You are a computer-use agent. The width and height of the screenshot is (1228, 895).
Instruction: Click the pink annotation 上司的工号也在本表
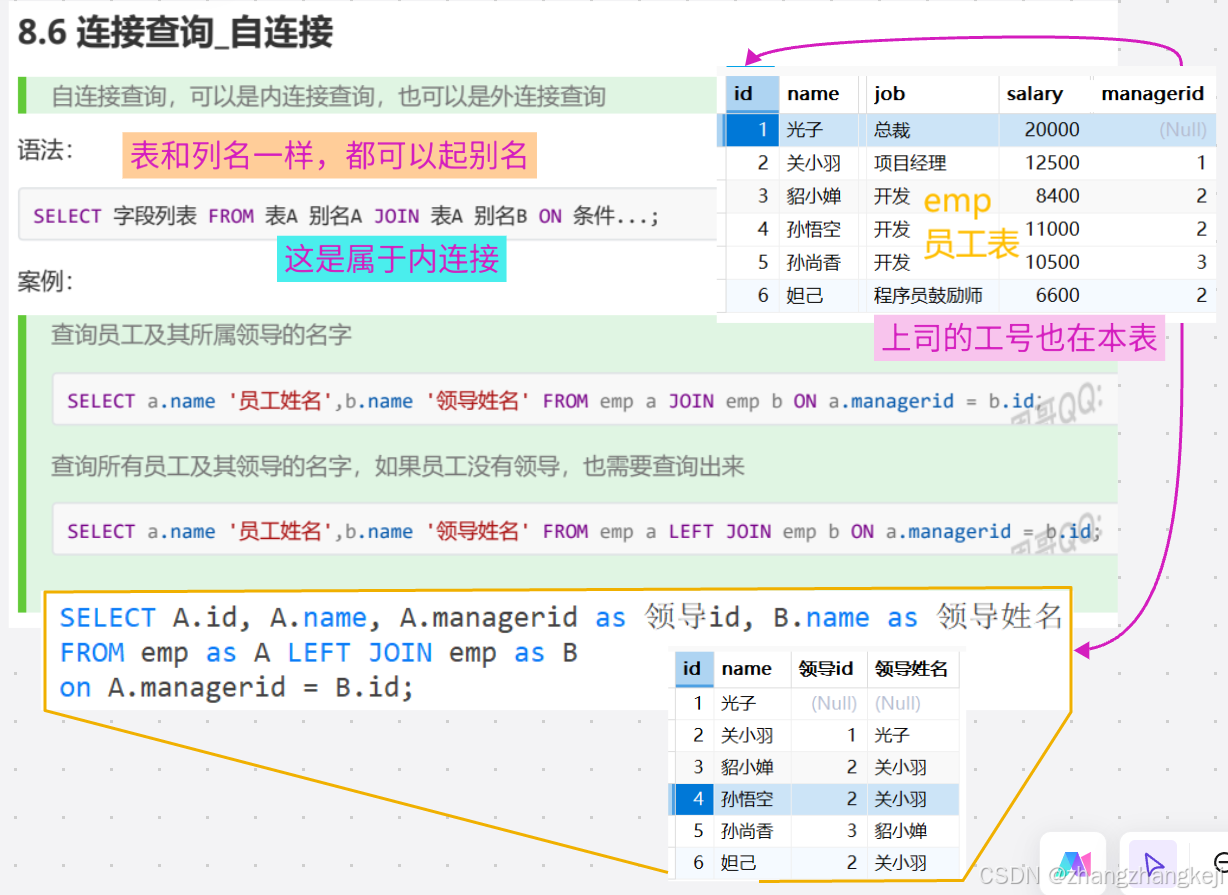click(1017, 340)
